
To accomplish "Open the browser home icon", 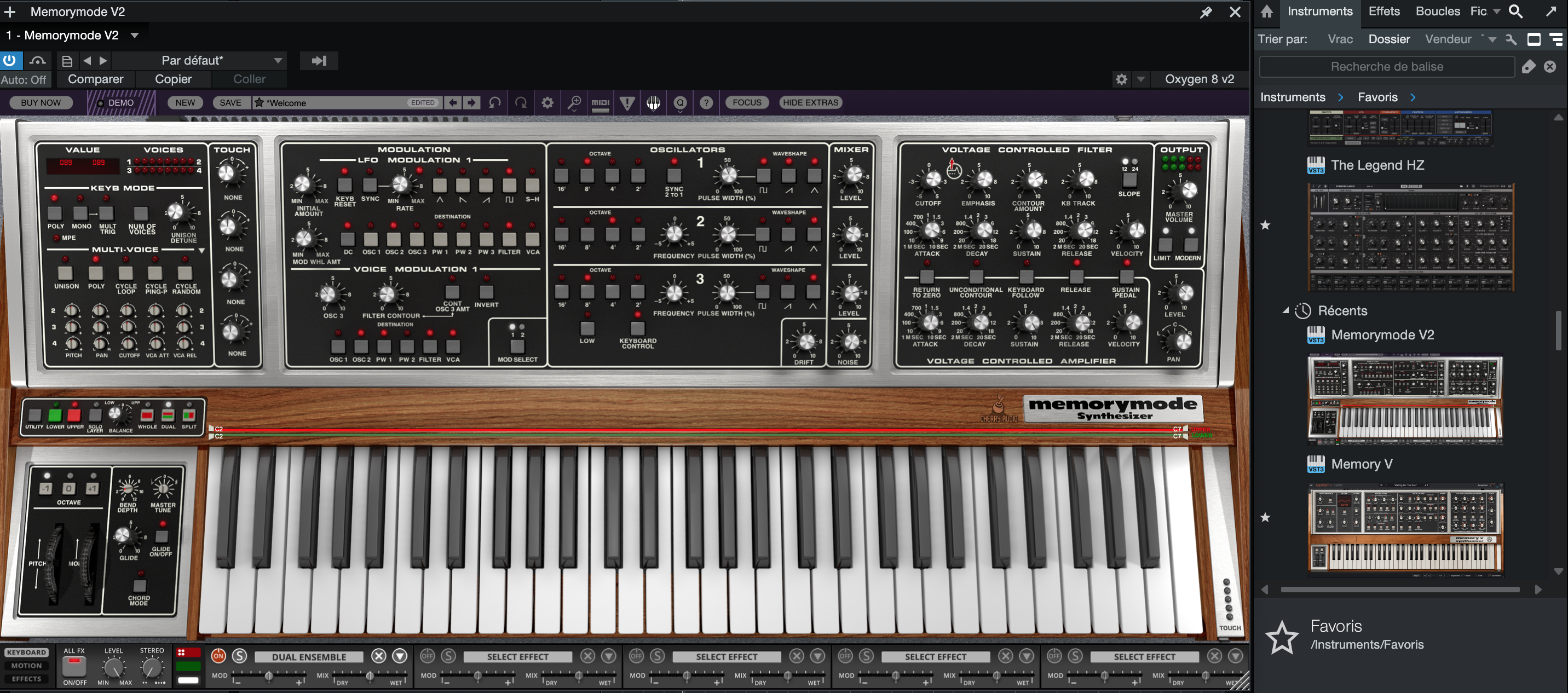I will [x=1266, y=11].
